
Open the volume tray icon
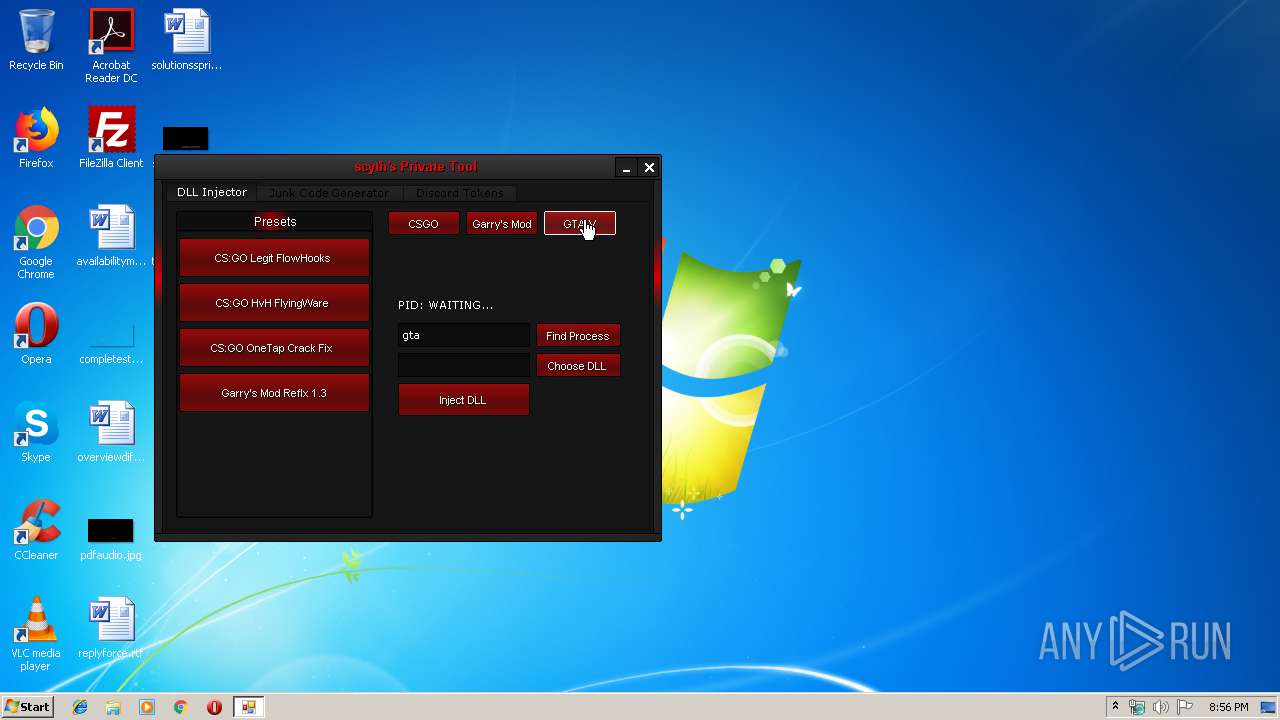[1161, 707]
